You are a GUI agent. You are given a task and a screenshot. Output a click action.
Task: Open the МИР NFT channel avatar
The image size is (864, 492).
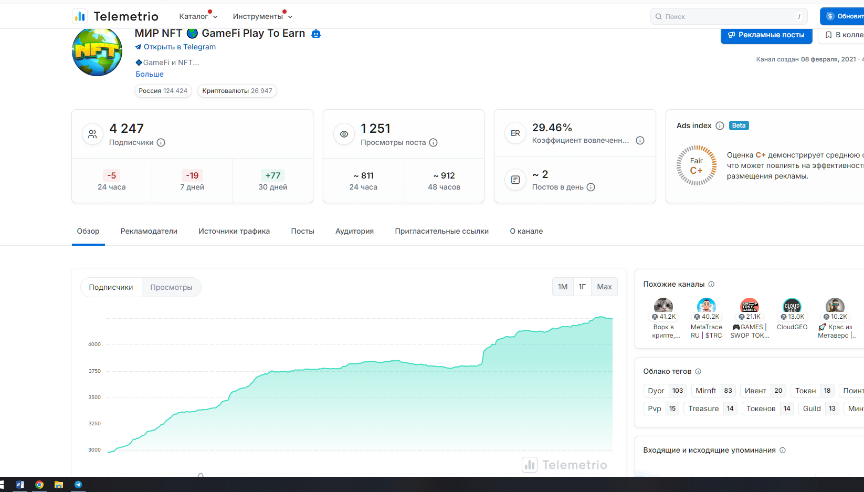pyautogui.click(x=98, y=51)
